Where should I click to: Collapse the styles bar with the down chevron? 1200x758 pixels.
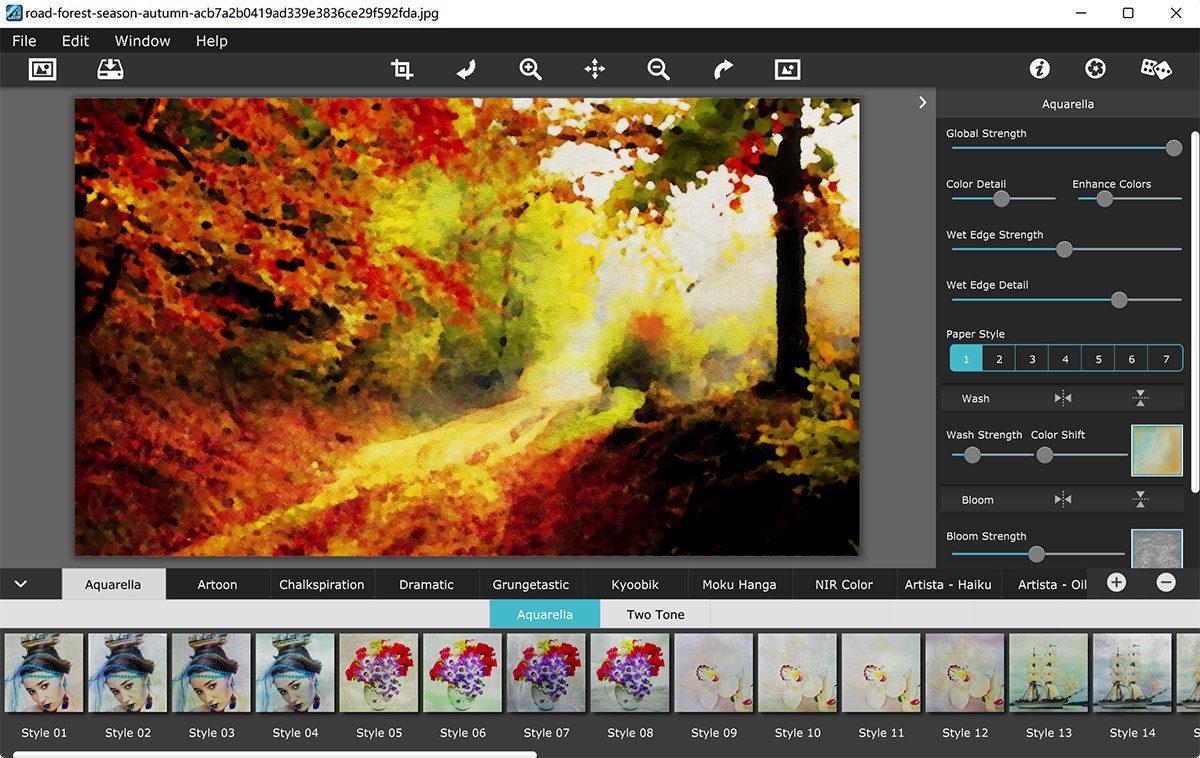(x=19, y=583)
